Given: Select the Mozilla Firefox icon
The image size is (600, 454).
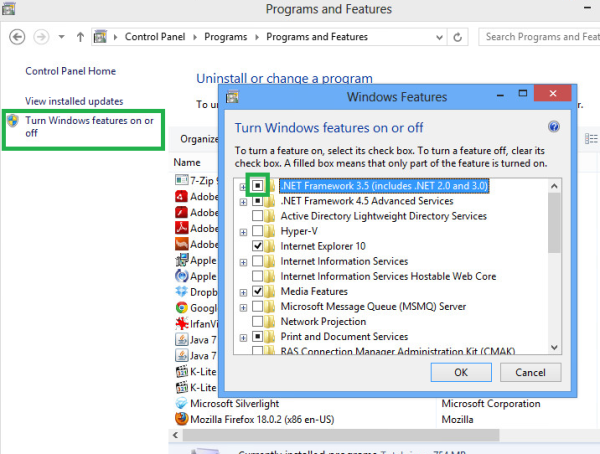Looking at the screenshot, I should [181, 419].
